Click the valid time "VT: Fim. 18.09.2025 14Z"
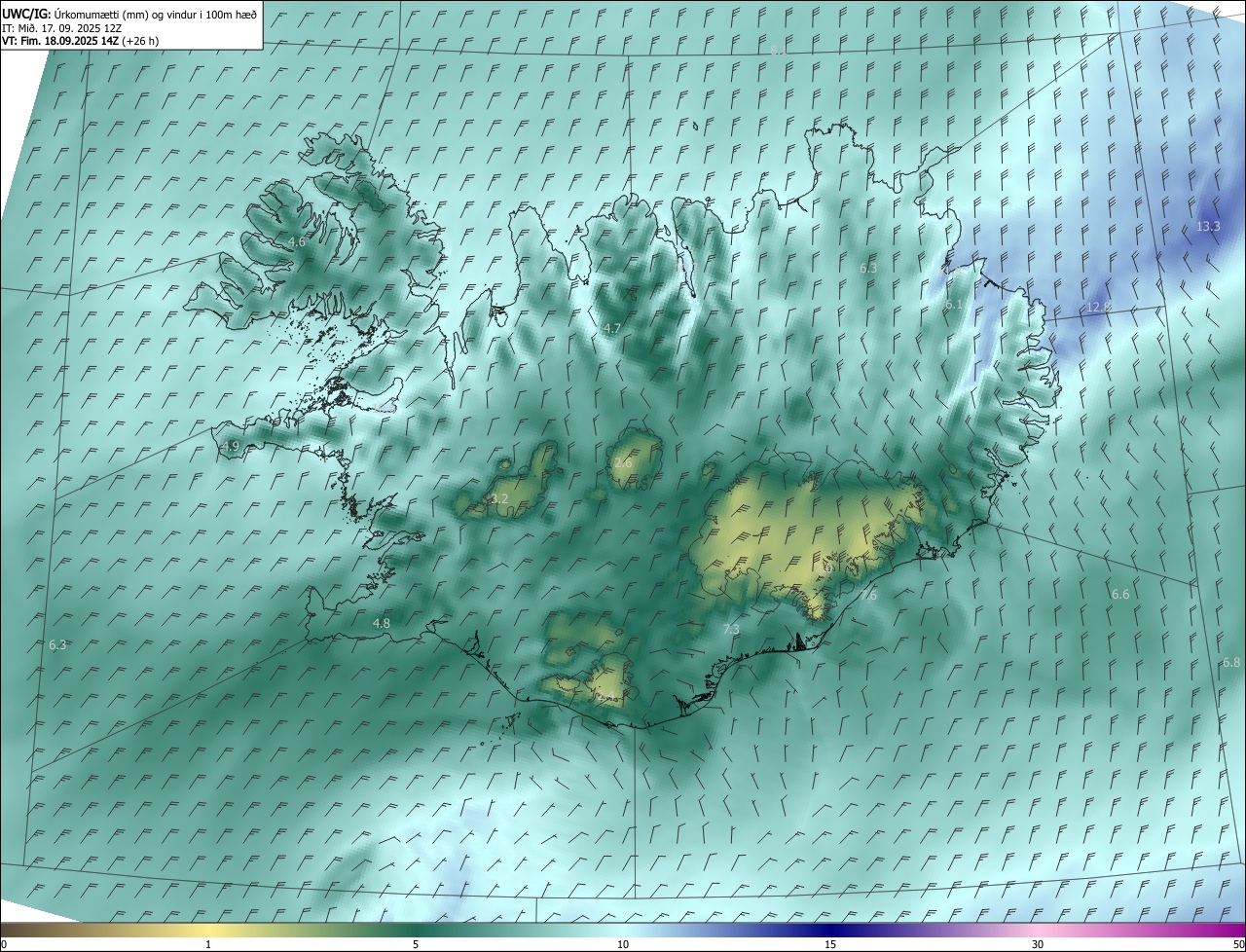Viewport: 1246px width, 952px height. 60,42
